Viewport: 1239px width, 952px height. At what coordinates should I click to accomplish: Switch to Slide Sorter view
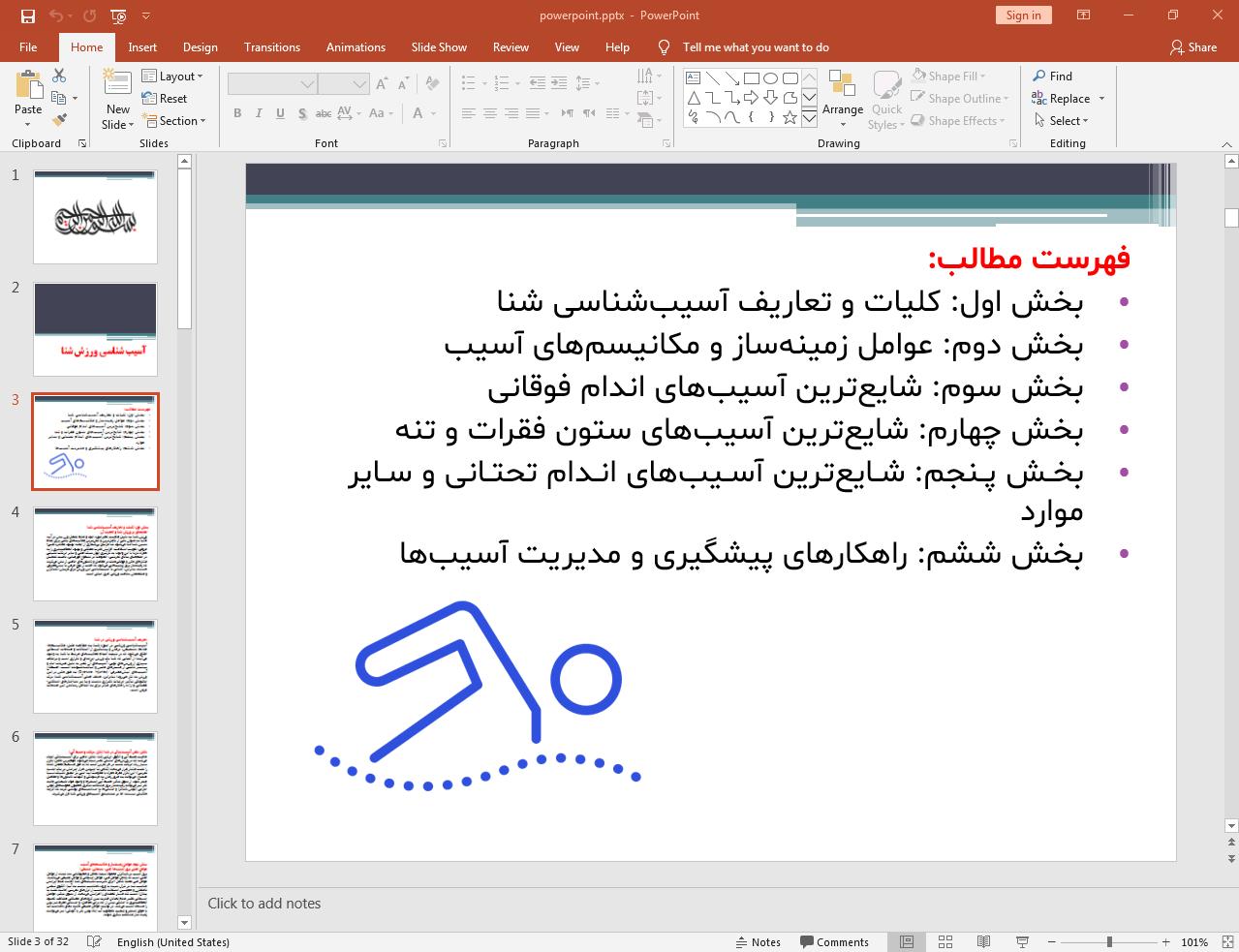(x=945, y=942)
